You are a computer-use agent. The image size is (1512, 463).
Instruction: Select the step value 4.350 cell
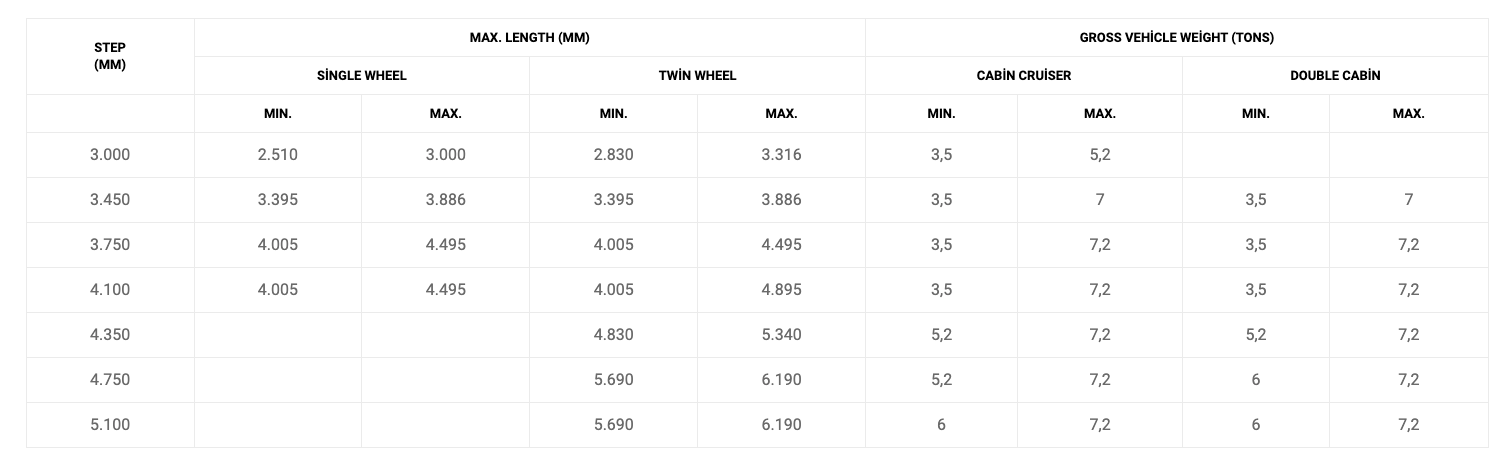[x=110, y=335]
